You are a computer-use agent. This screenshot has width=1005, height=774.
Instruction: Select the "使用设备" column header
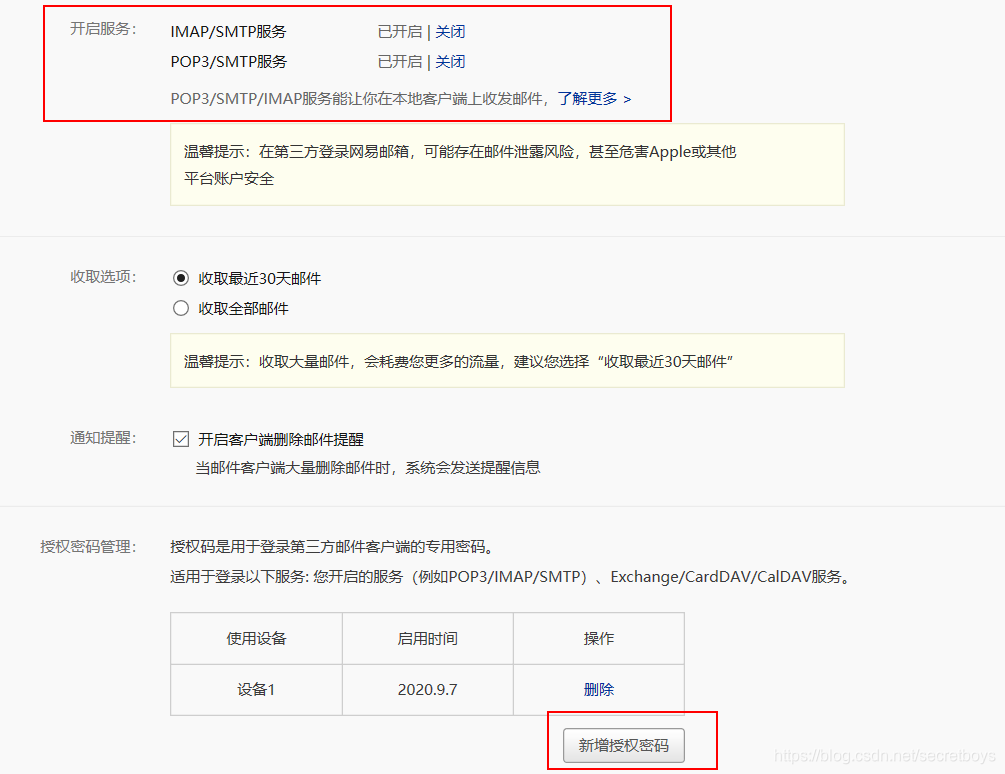(255, 637)
